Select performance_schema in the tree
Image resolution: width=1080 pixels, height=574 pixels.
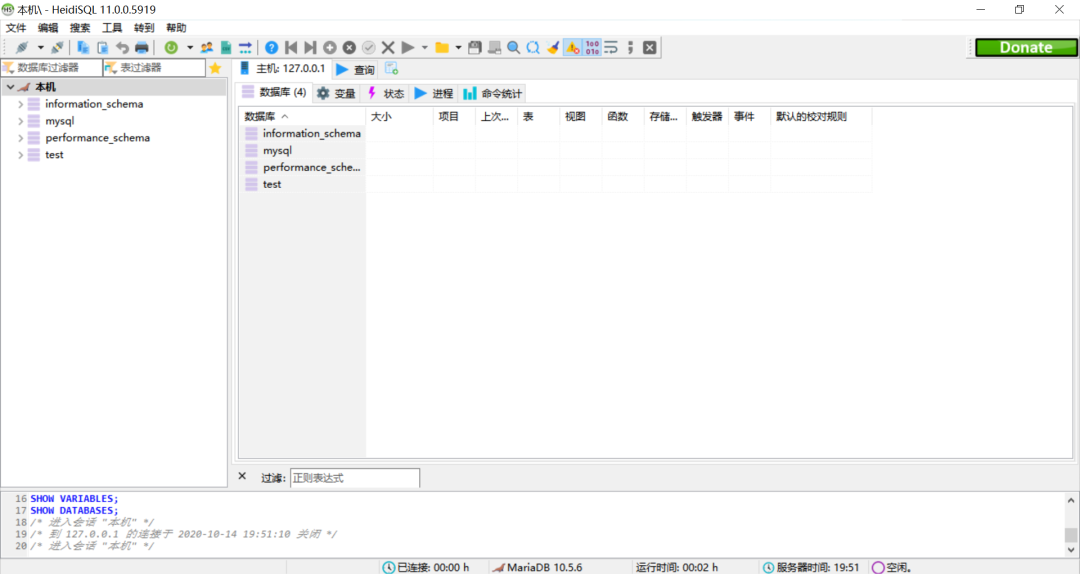click(x=97, y=138)
